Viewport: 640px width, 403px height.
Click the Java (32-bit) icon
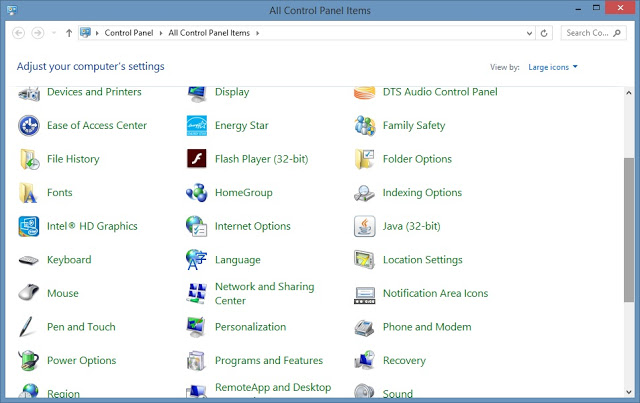pos(364,226)
